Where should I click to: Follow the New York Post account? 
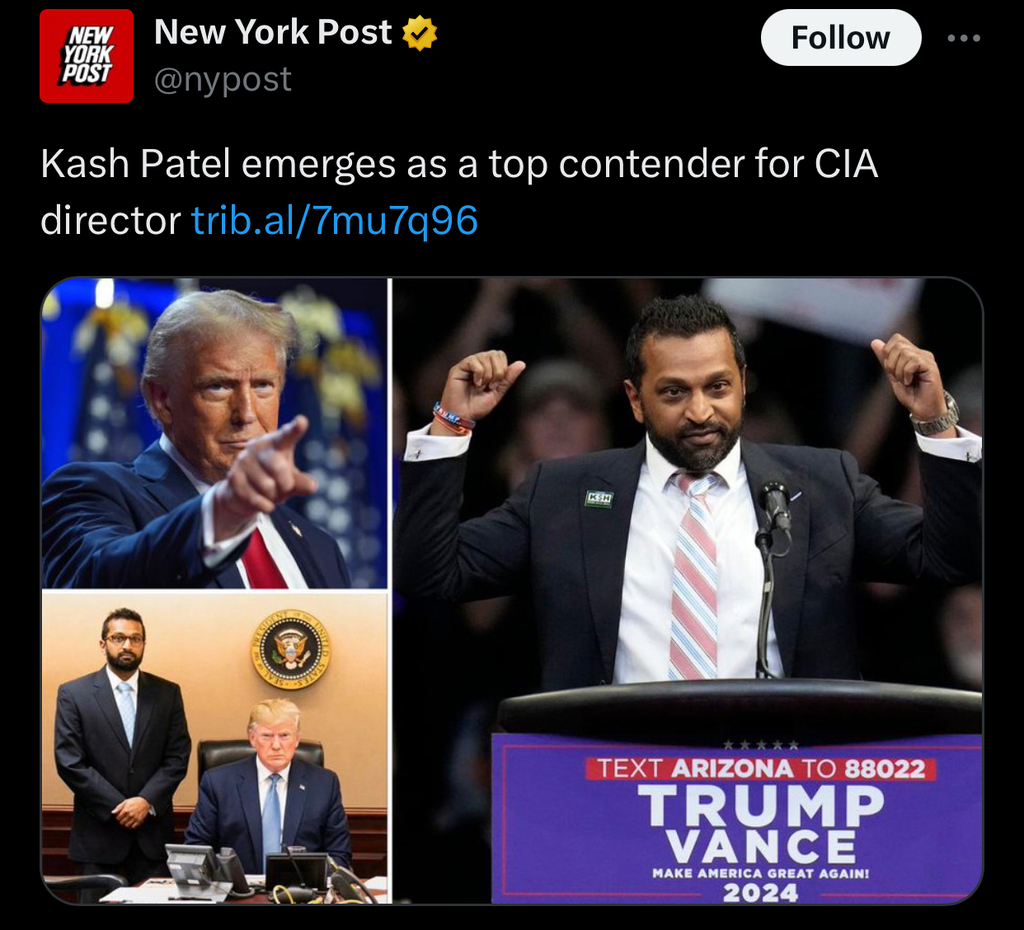[840, 38]
